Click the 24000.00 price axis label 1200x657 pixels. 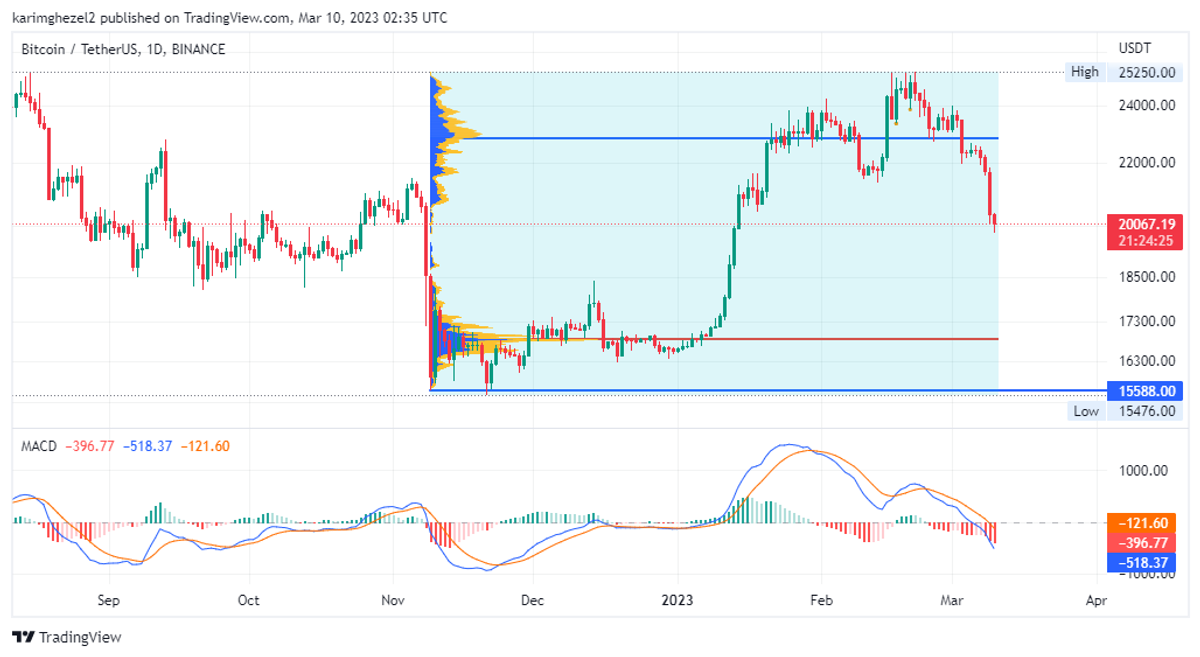(1144, 105)
